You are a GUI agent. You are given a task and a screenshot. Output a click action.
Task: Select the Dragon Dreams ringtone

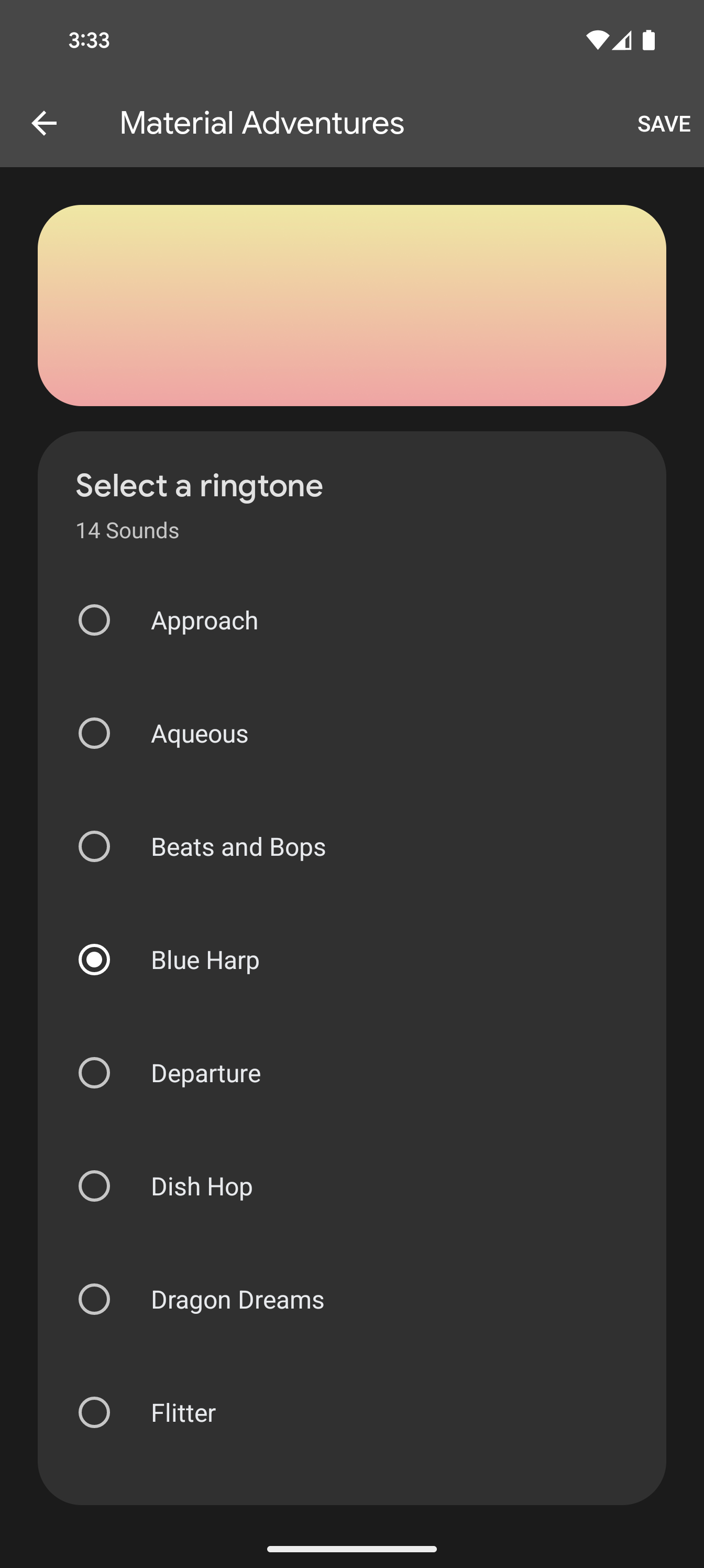[x=94, y=1299]
